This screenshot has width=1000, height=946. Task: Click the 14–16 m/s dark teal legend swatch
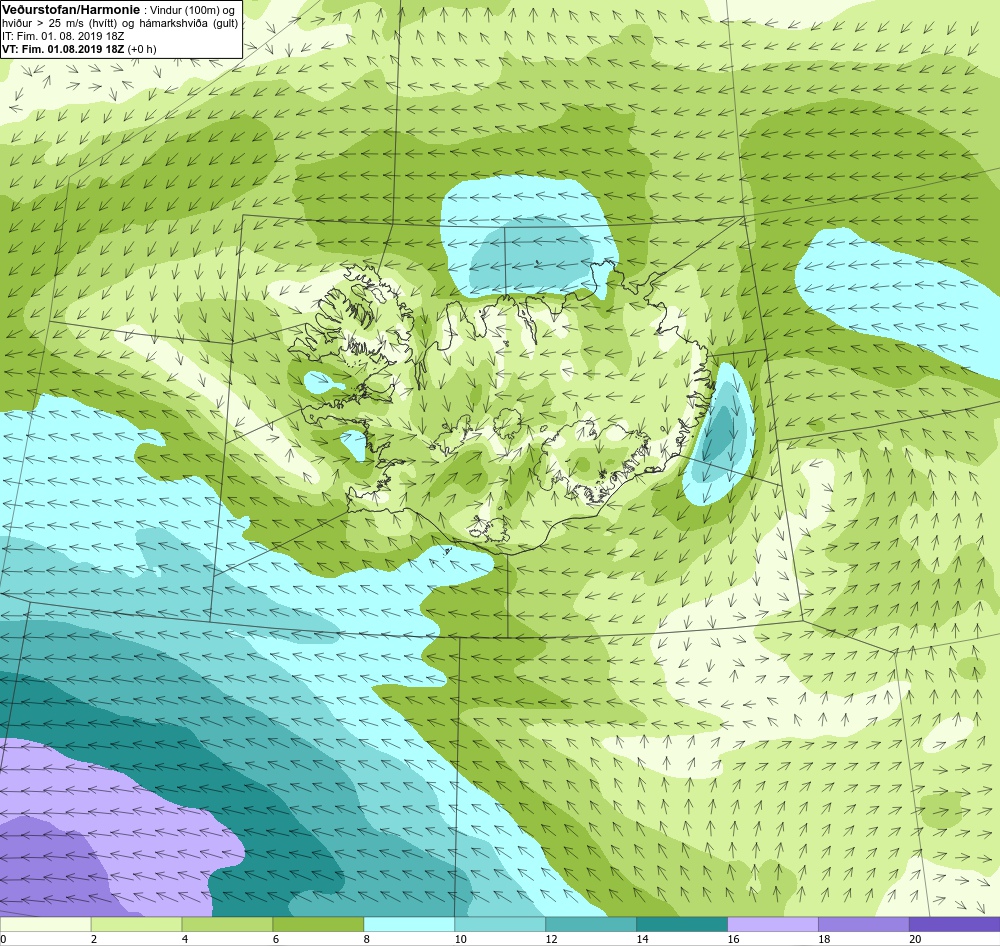(682, 924)
